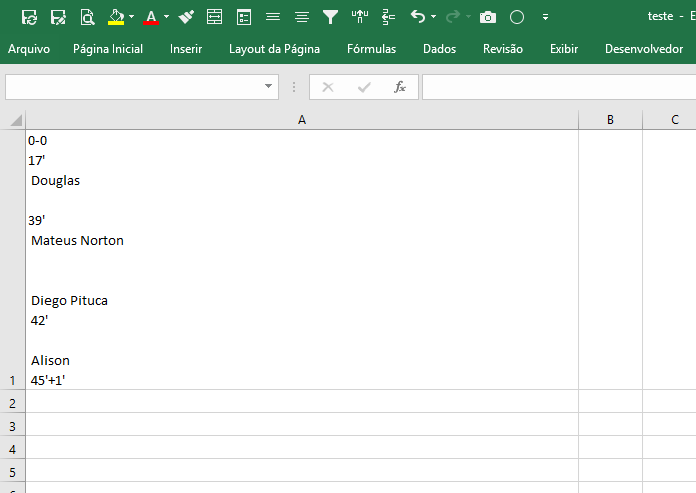The height and width of the screenshot is (493, 696).
Task: Click the score text "0-0"
Action: [x=37, y=141]
